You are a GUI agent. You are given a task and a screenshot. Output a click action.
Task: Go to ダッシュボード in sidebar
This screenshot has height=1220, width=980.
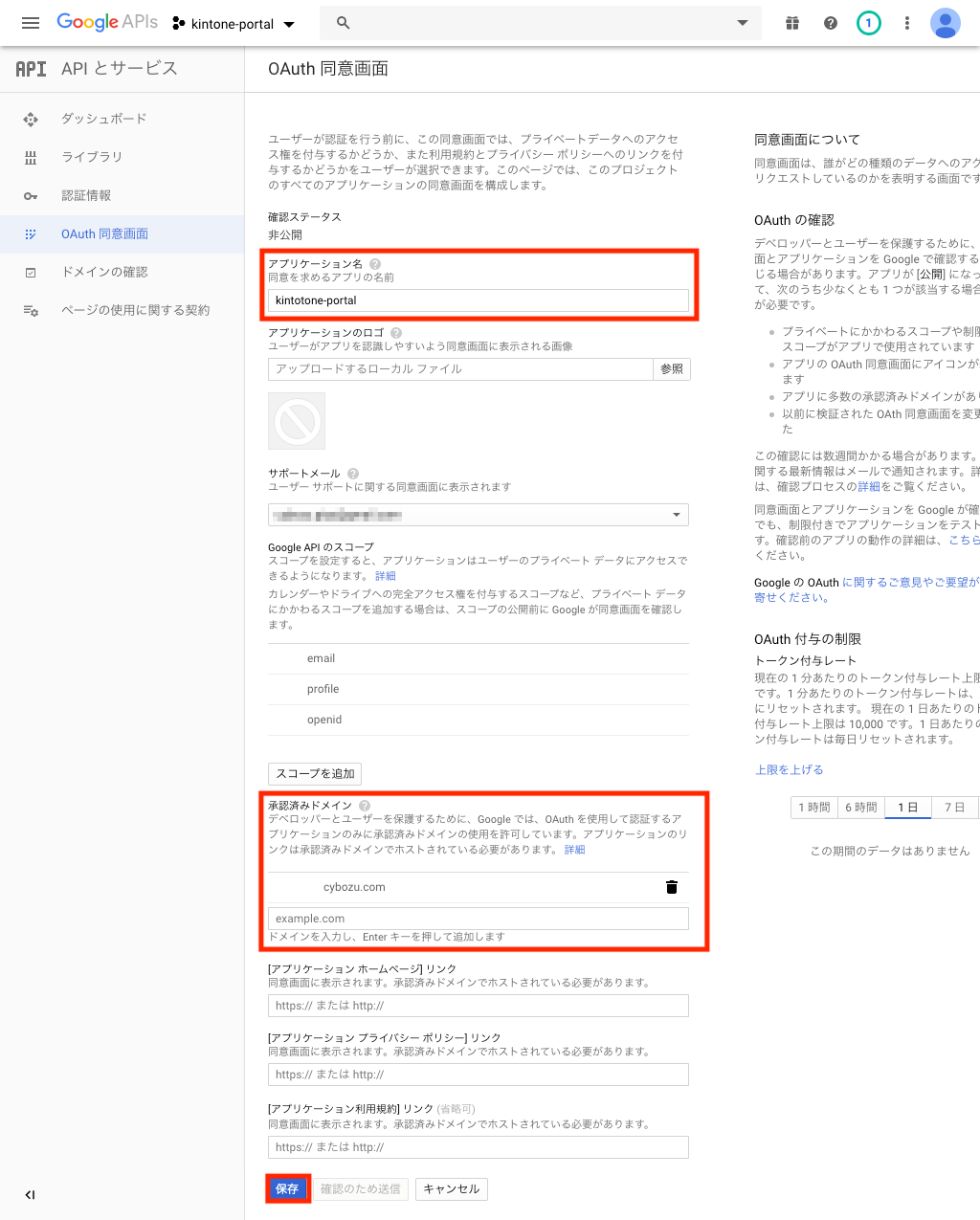103,119
